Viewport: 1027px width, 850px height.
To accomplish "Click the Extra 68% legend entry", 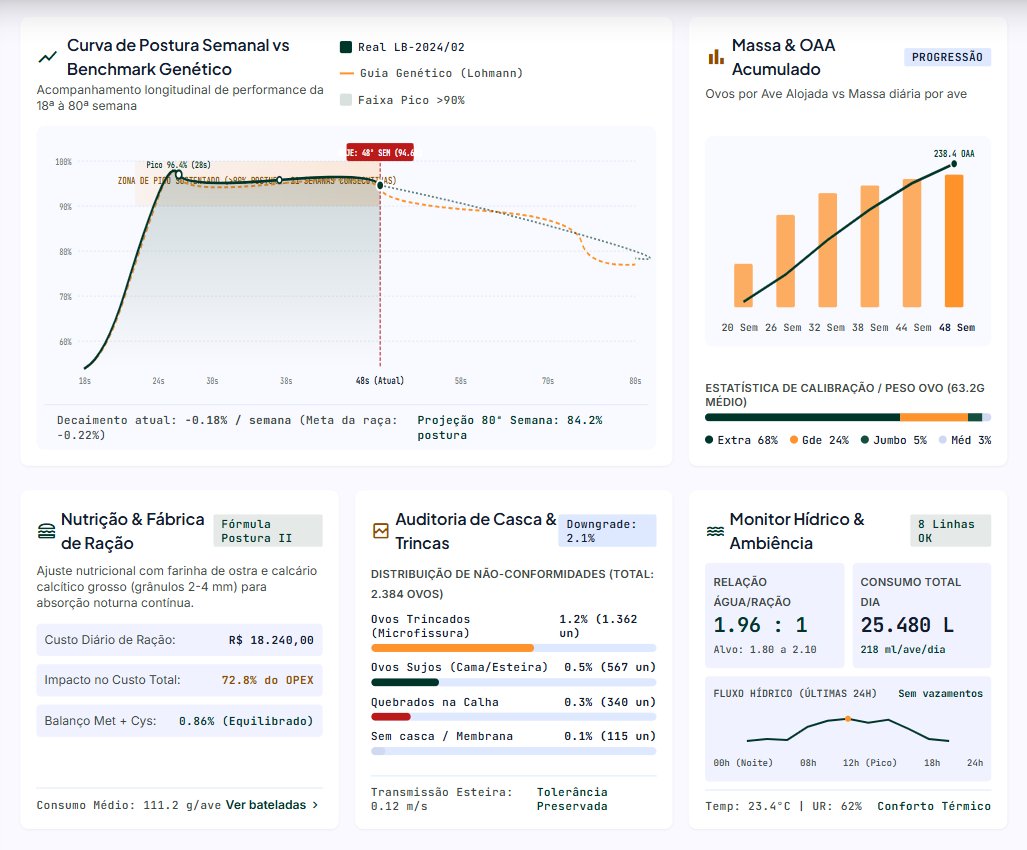I will point(741,440).
